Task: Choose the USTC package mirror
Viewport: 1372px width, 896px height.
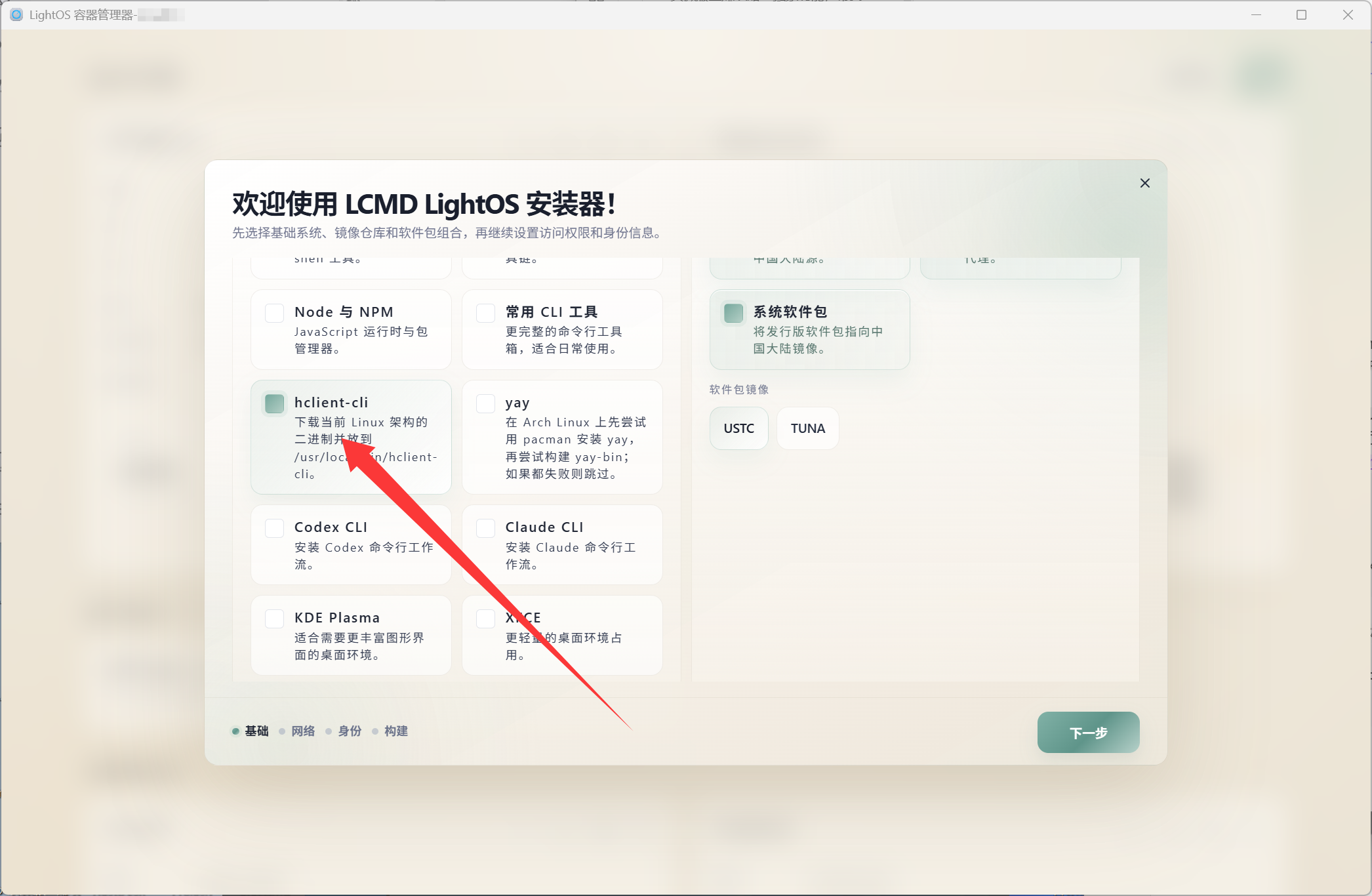Action: [738, 428]
